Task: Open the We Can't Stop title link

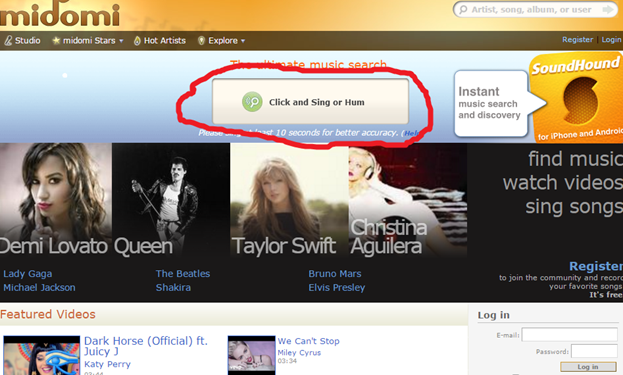Action: point(308,341)
